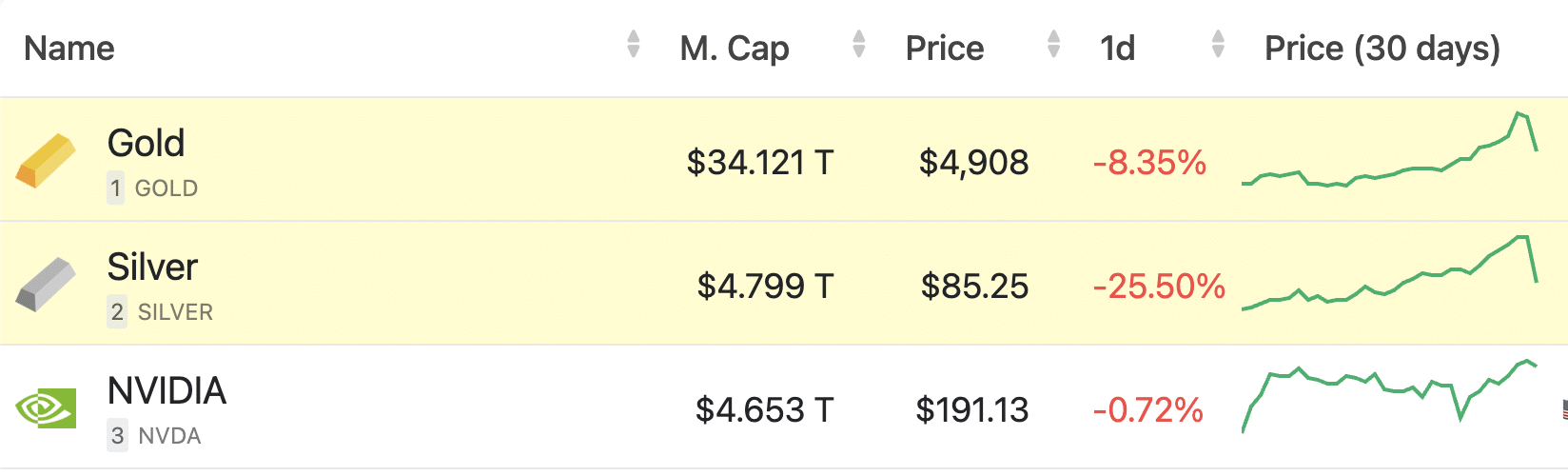Click NVIDIA's 30-day price sparkline
The height and width of the screenshot is (476, 1568).
pos(1389,395)
